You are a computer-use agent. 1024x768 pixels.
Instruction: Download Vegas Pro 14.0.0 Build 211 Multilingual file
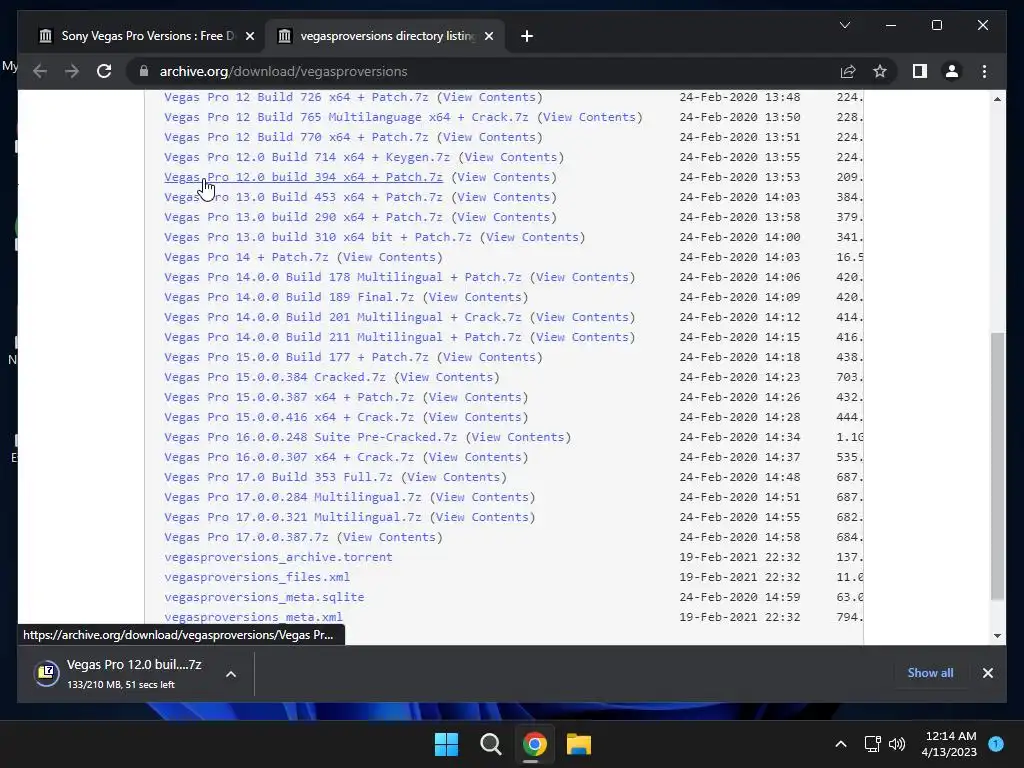pos(343,337)
